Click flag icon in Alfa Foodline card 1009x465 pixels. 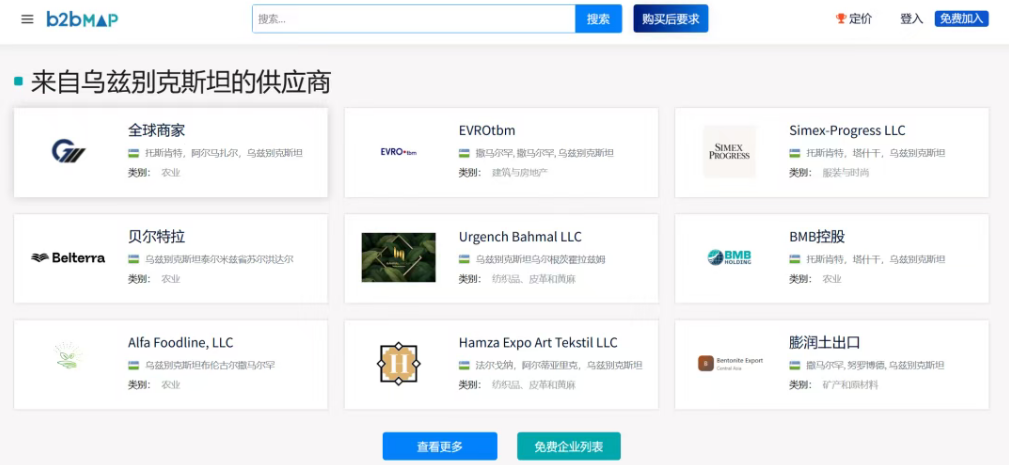pos(134,365)
